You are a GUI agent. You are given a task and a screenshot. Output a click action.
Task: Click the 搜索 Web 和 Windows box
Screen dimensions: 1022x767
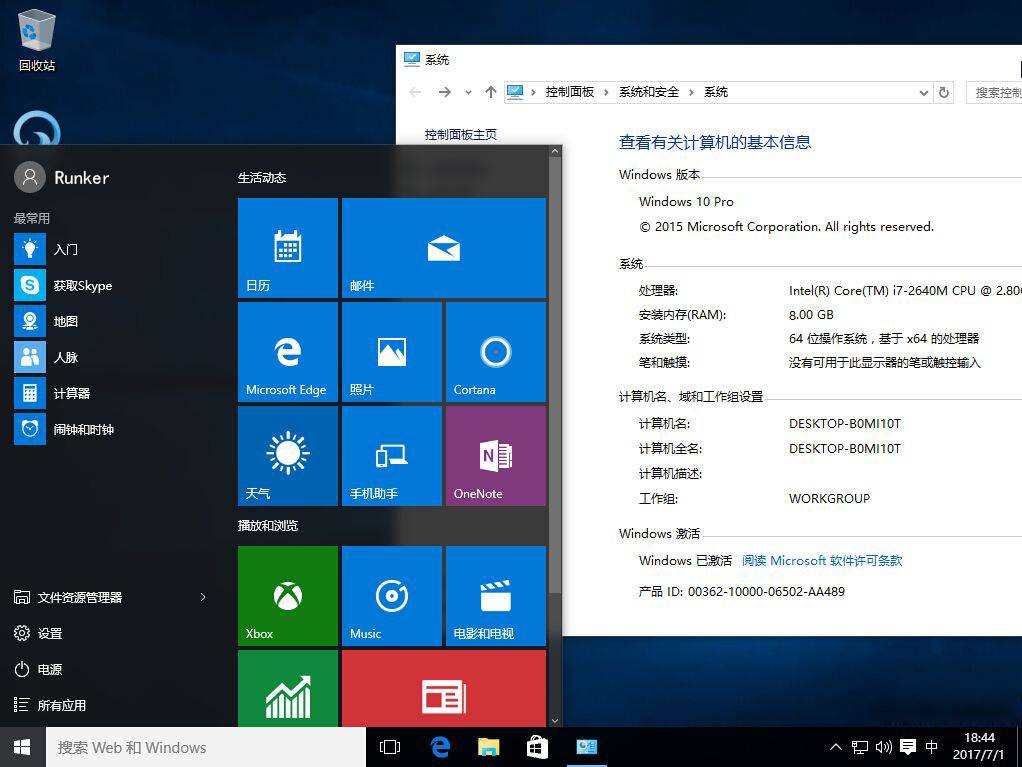[206, 747]
